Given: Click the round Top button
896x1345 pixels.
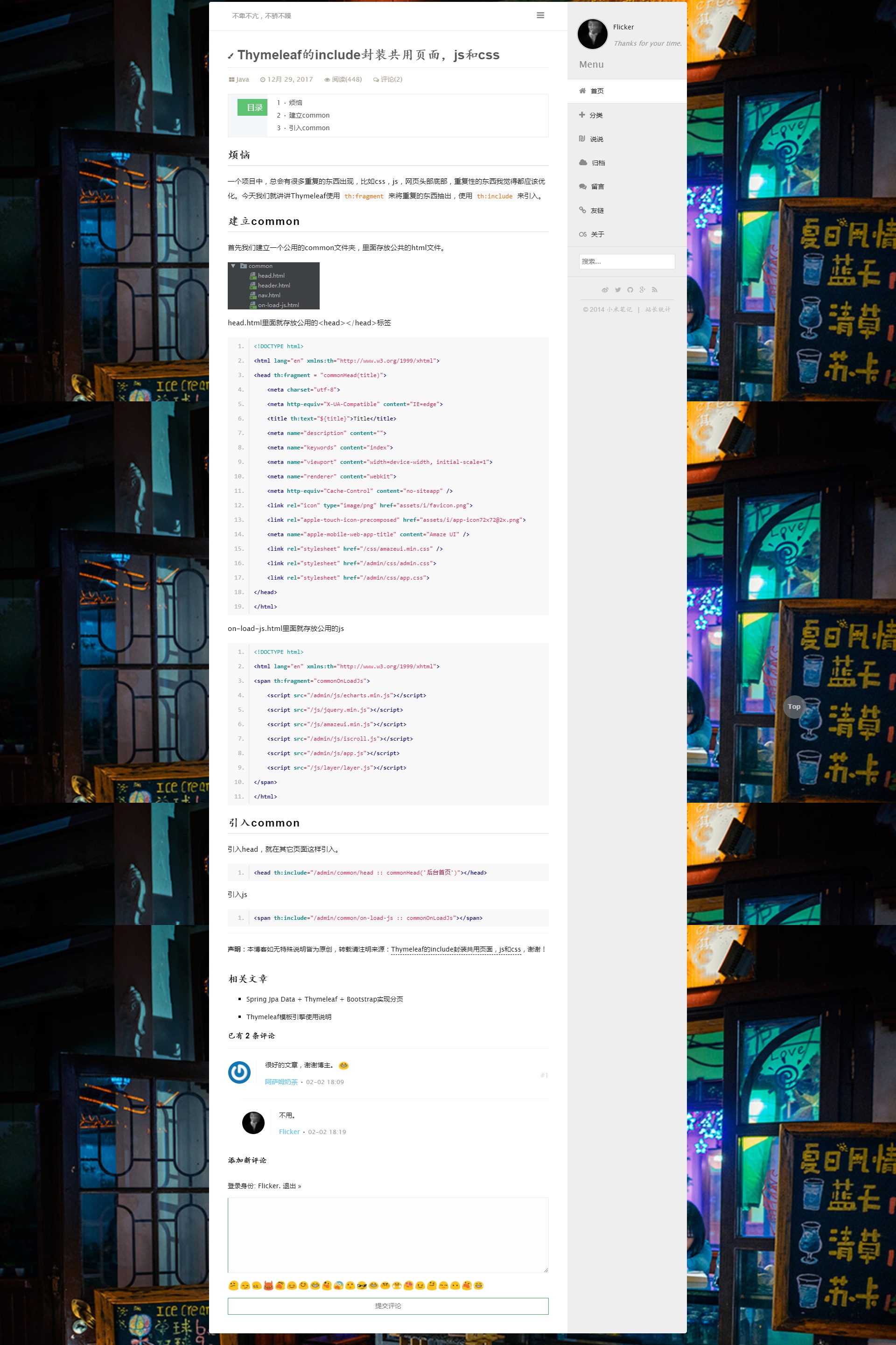Looking at the screenshot, I should 794,706.
